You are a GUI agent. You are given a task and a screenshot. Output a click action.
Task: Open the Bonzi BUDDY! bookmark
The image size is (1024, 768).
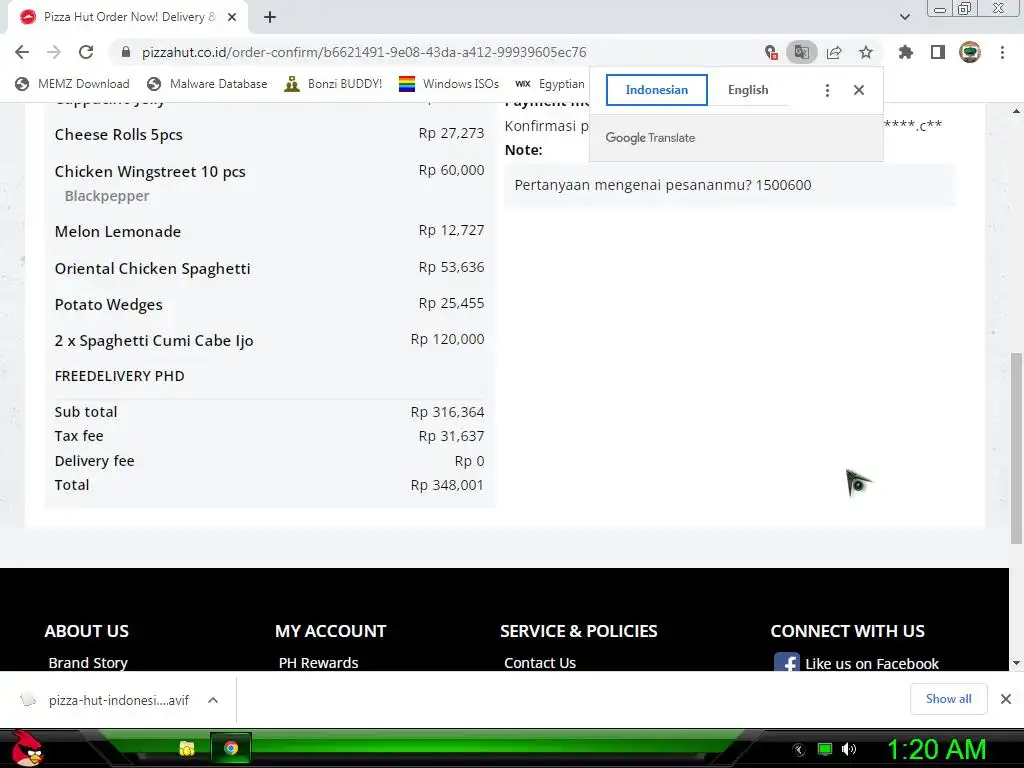pos(334,84)
